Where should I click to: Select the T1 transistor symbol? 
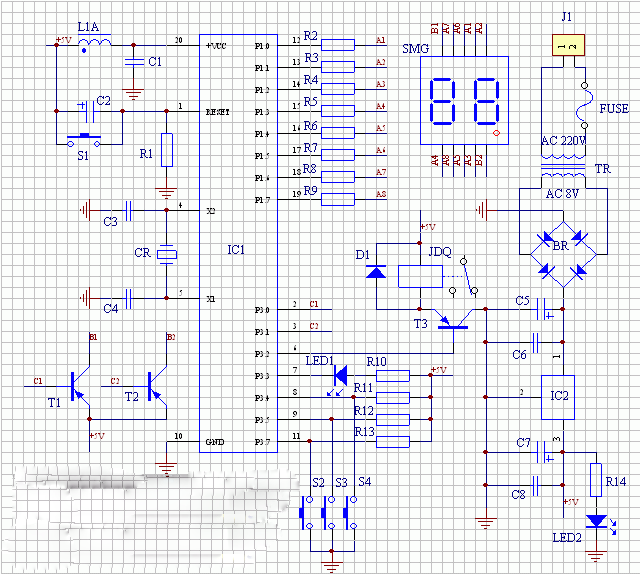pos(80,386)
